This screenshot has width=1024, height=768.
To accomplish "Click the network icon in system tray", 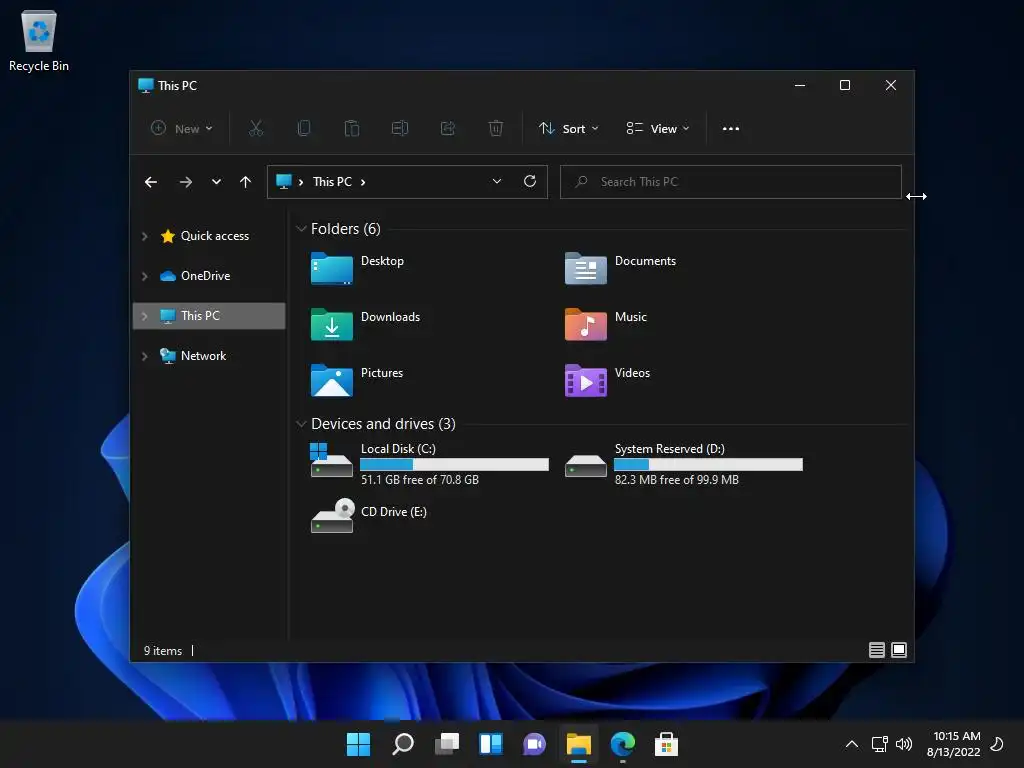I will pyautogui.click(x=880, y=744).
